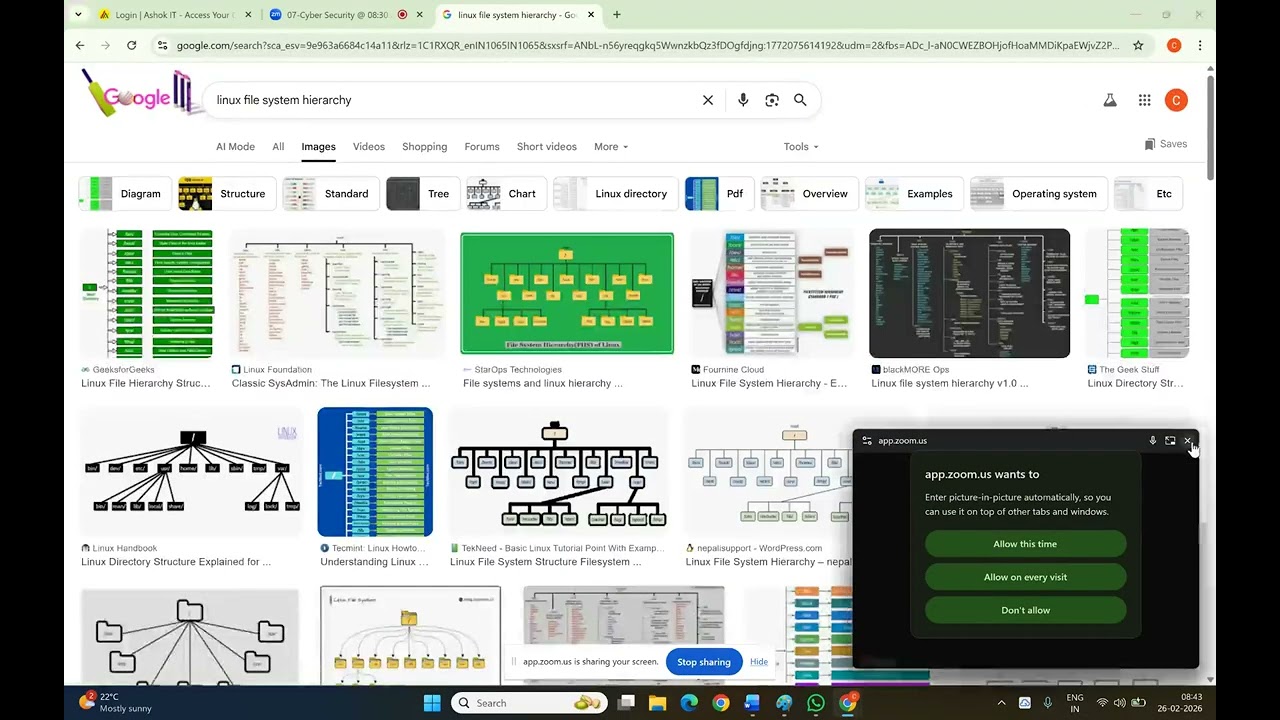
Task: Open Word from the taskbar
Action: pyautogui.click(x=752, y=703)
